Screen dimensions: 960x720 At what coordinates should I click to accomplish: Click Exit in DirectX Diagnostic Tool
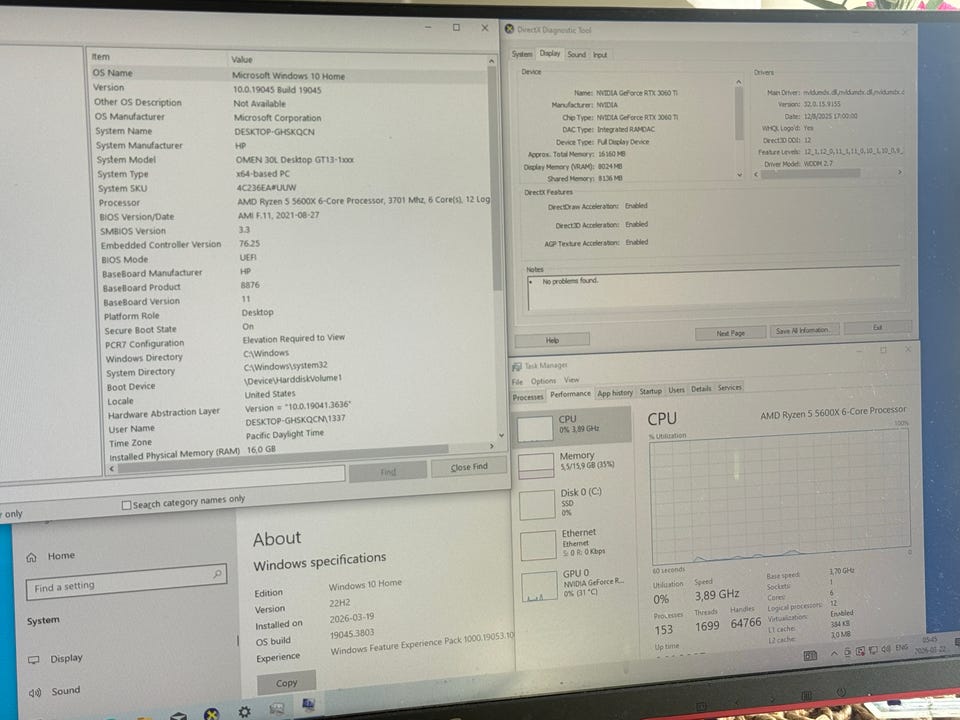[x=877, y=328]
